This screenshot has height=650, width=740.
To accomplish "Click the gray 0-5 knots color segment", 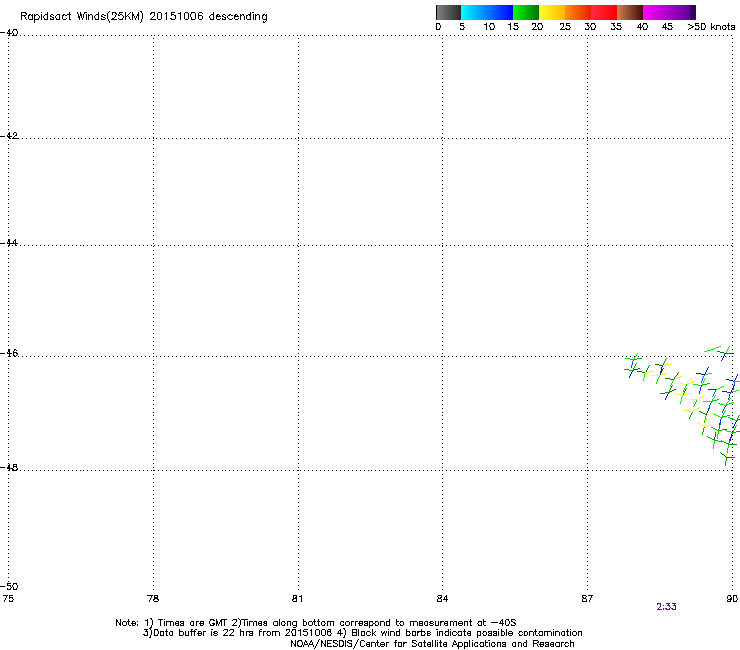I will tap(448, 12).
